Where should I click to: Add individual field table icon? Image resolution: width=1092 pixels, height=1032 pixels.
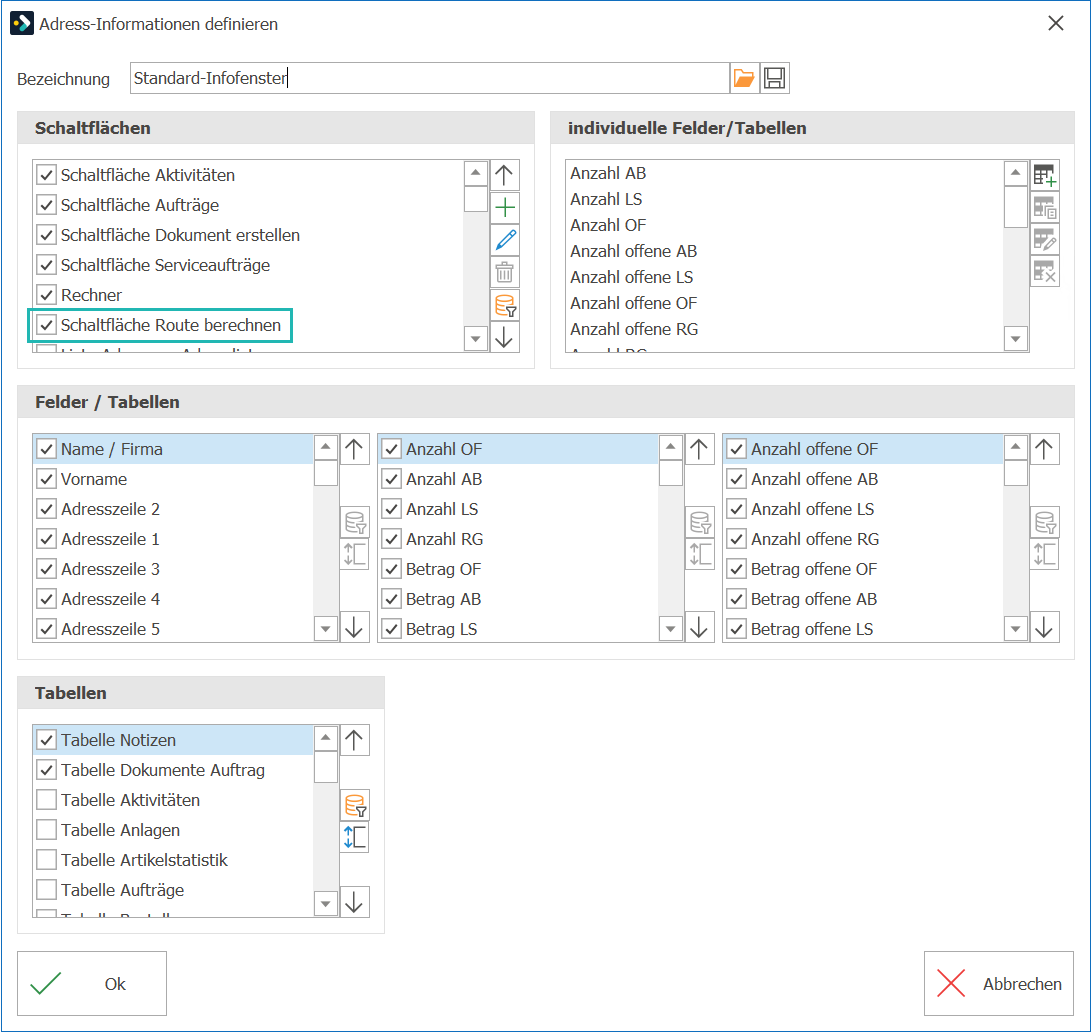tap(1045, 175)
